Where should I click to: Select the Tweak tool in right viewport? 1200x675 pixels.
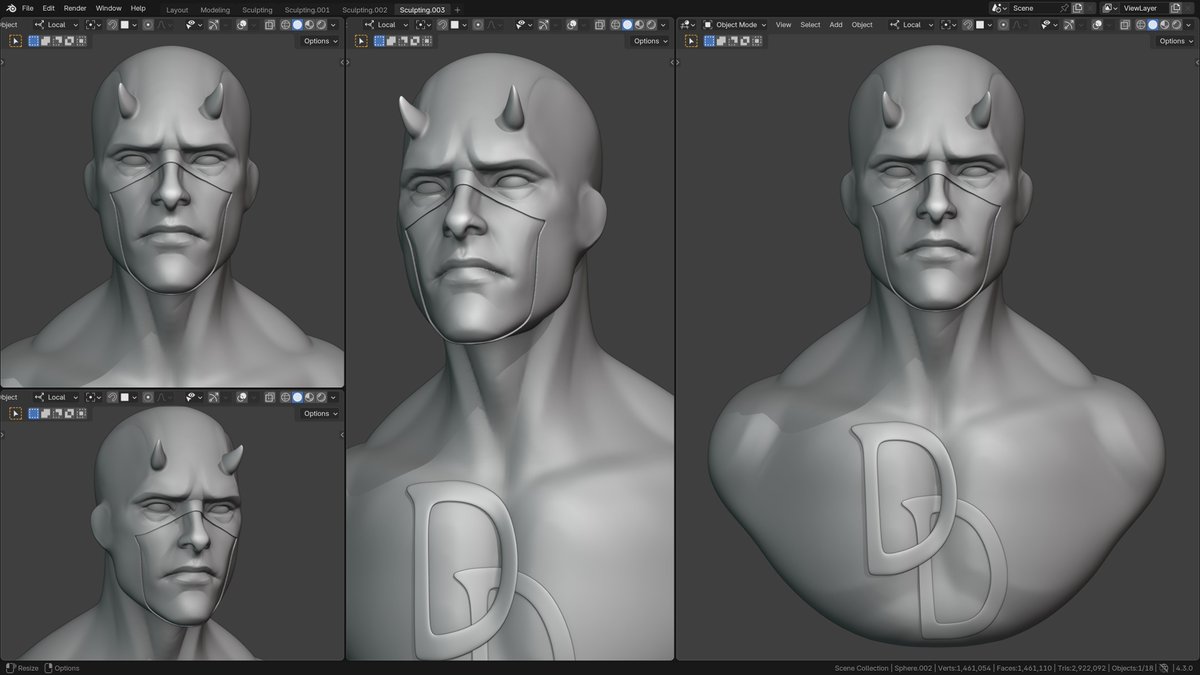point(691,41)
